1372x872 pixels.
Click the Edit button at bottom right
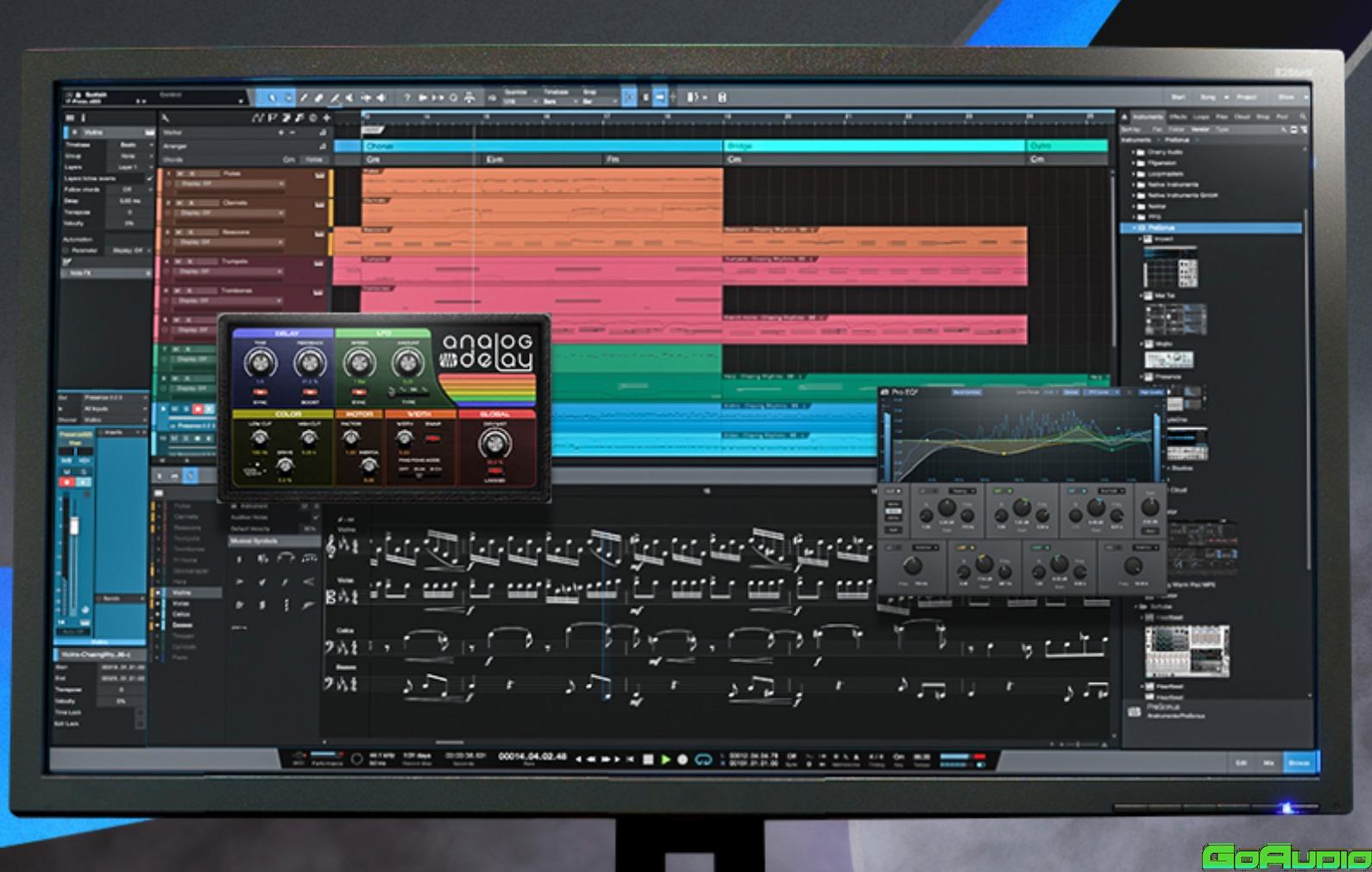point(1241,763)
